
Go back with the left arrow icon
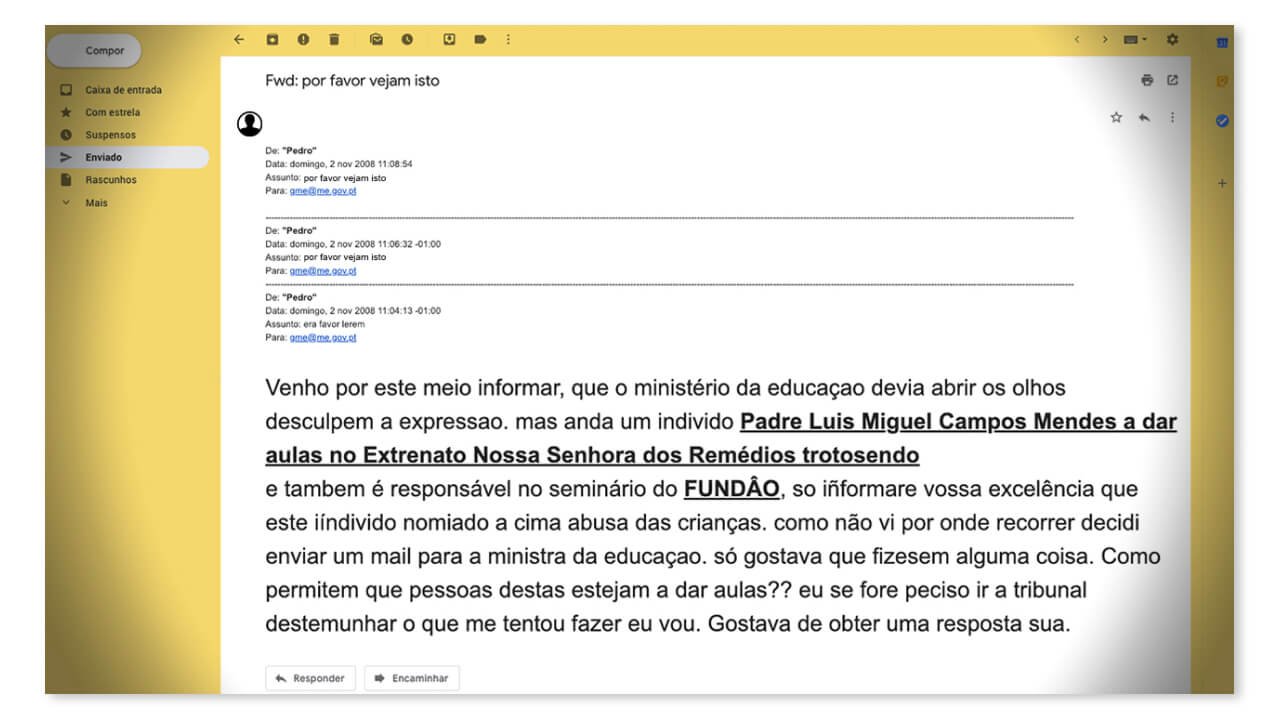(x=238, y=39)
